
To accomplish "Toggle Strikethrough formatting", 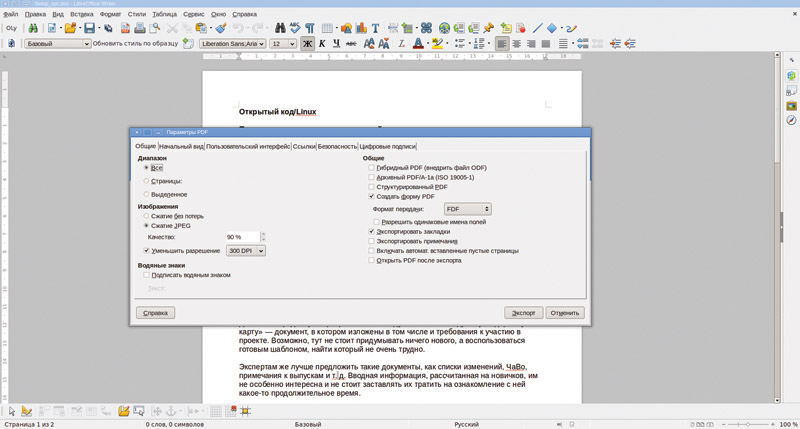I will coord(351,44).
